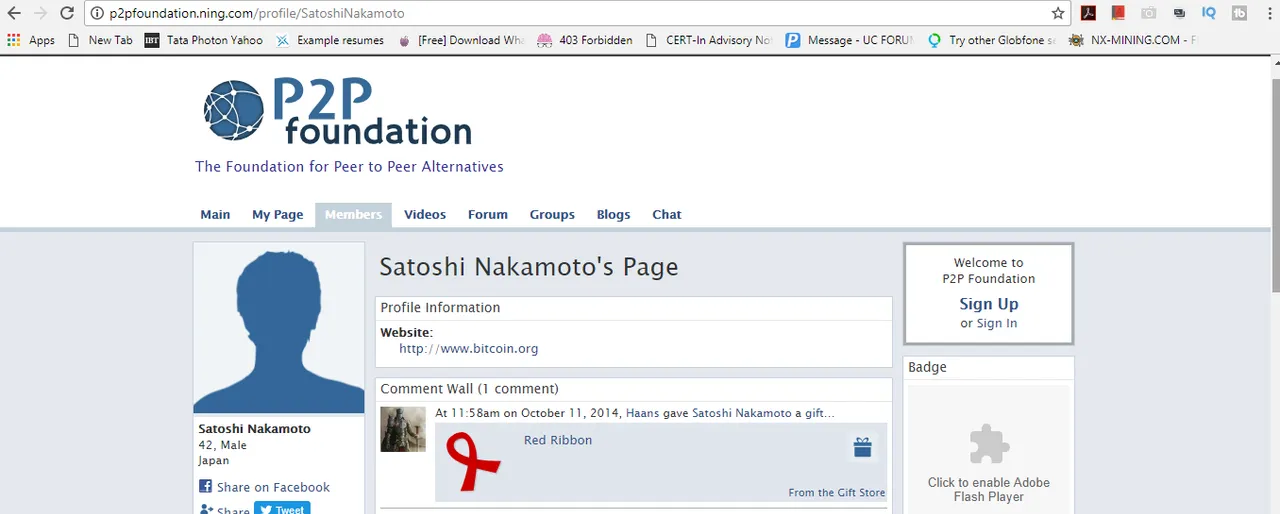Open the camera screenshot extension icon
Viewport: 1280px width, 514px height.
[1149, 13]
